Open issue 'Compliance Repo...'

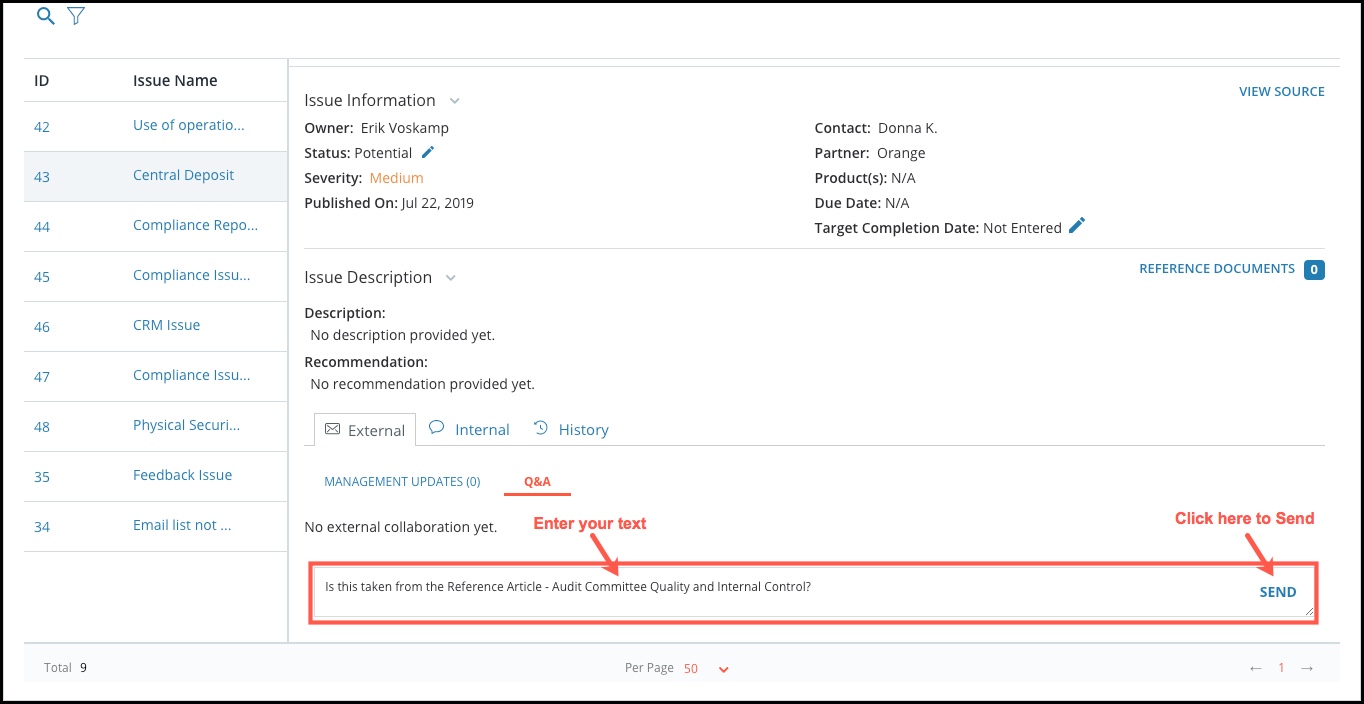[195, 226]
